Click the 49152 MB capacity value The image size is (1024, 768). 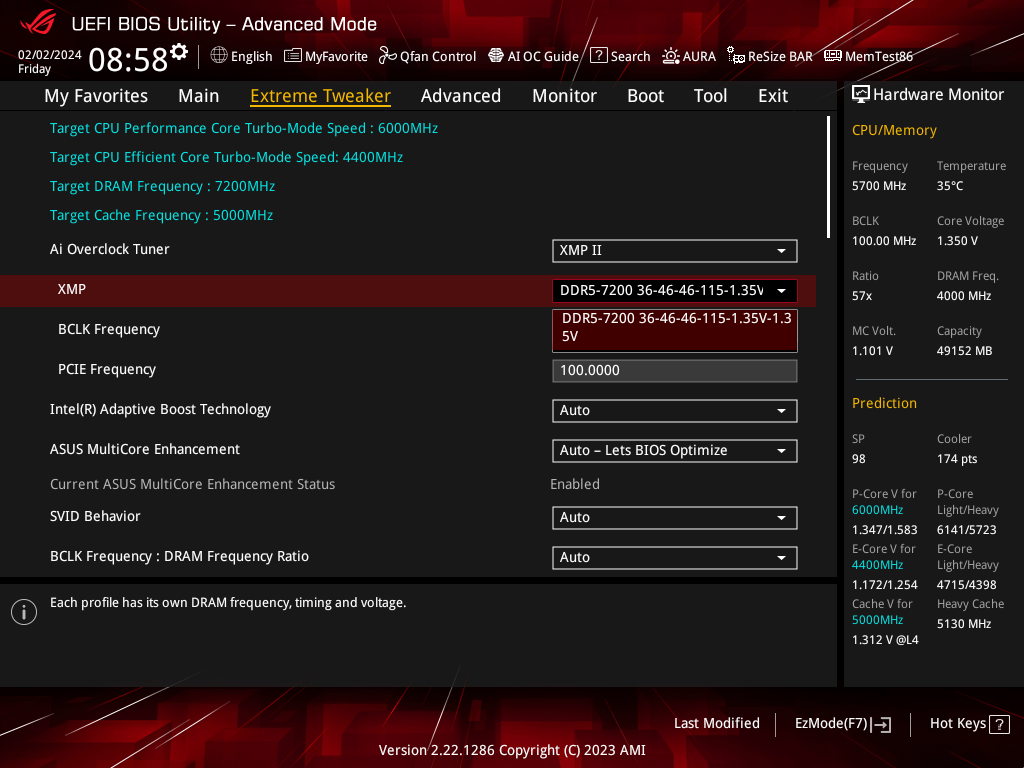pos(965,351)
